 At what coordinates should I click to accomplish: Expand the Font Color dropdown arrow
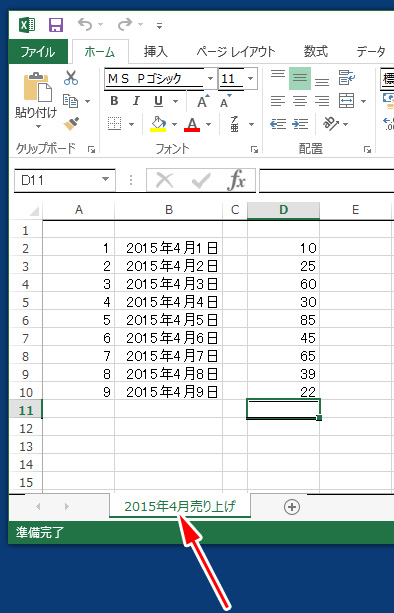[208, 124]
